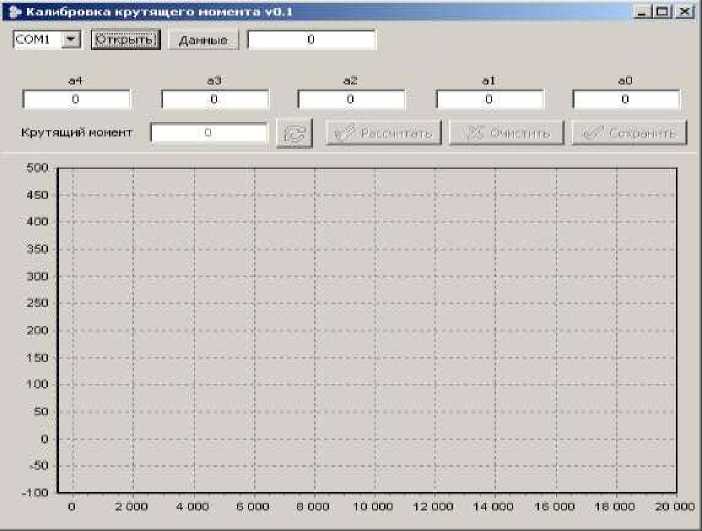Image resolution: width=702 pixels, height=531 pixels.
Task: Select the COM1 text in port combo box
Action: pos(33,39)
